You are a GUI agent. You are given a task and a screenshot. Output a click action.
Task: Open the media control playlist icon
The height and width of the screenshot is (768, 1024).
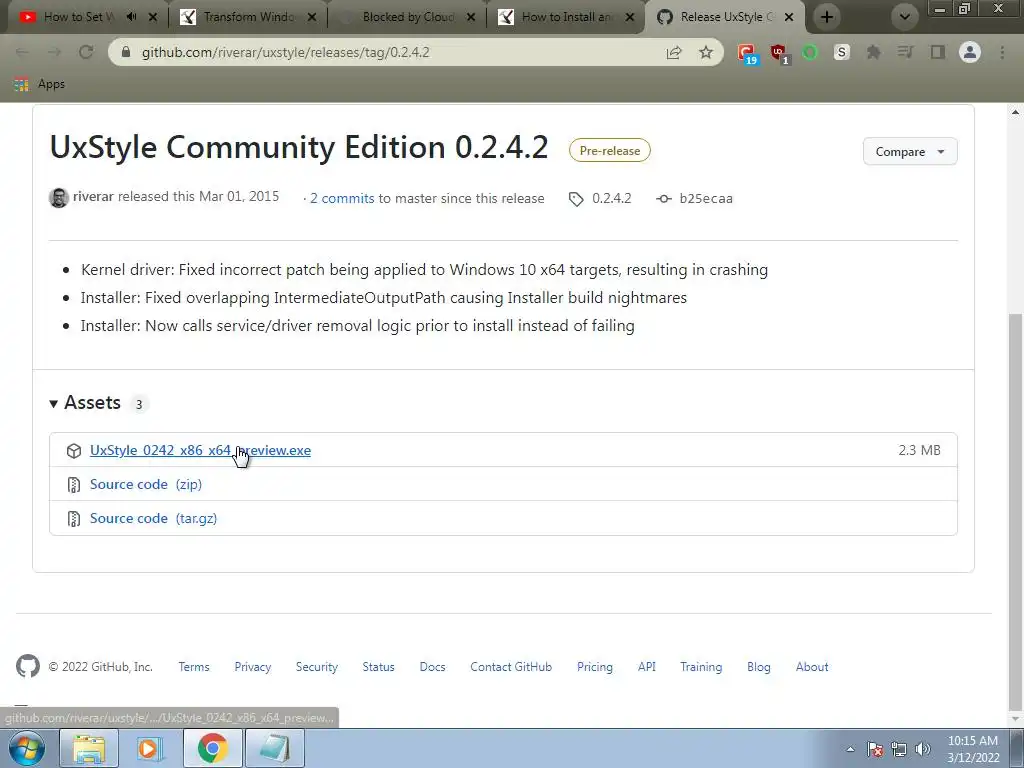coord(905,52)
